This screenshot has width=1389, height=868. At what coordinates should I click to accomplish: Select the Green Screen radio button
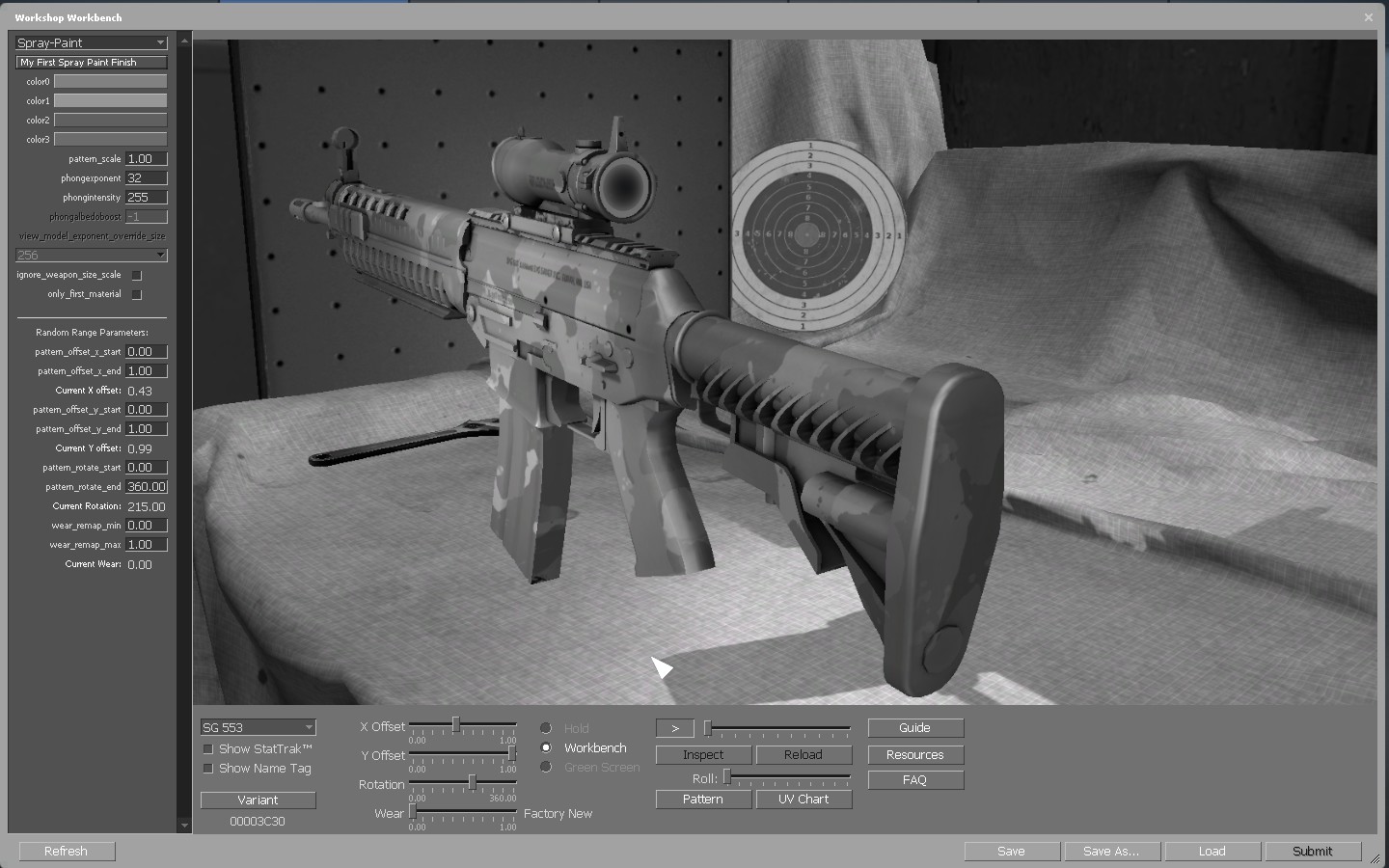click(x=546, y=767)
